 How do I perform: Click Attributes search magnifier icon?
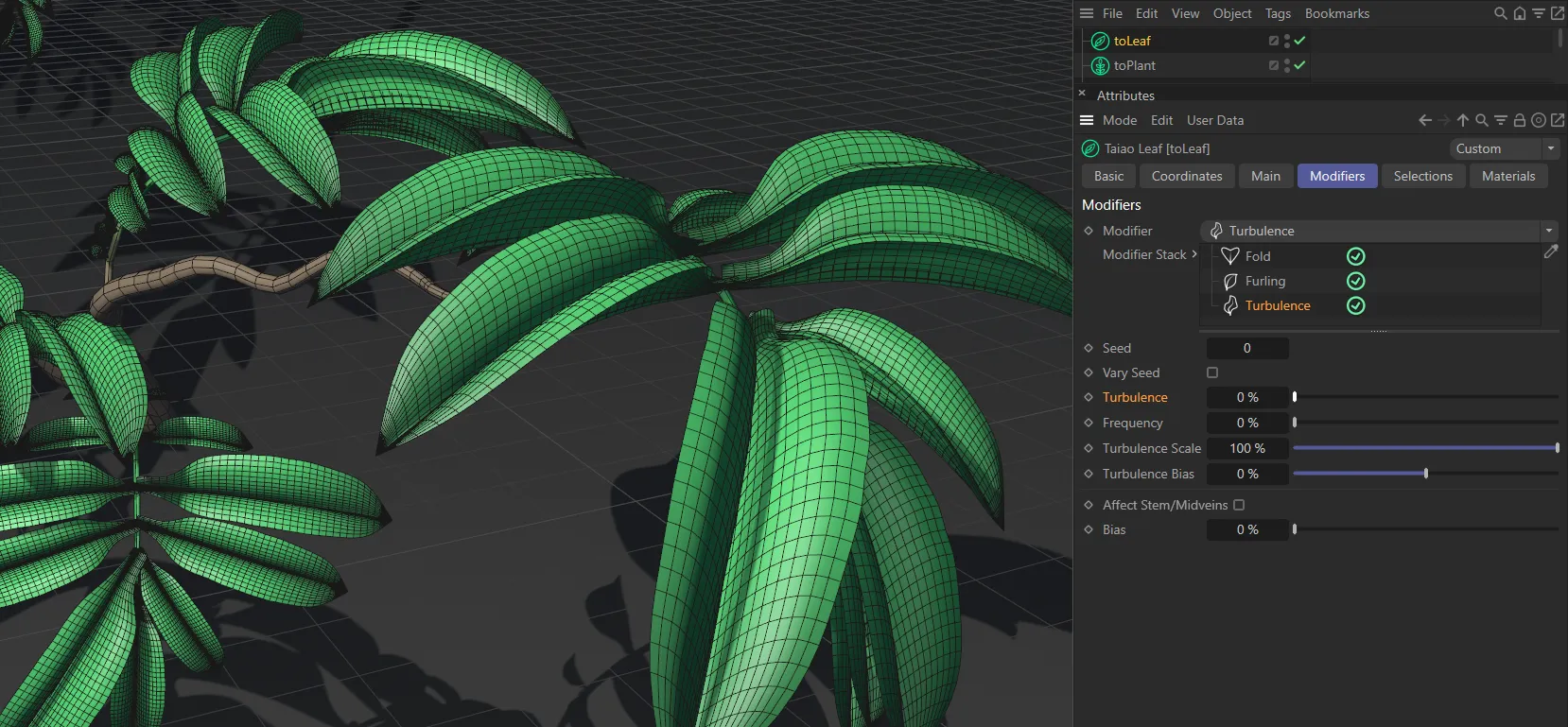tap(1482, 120)
